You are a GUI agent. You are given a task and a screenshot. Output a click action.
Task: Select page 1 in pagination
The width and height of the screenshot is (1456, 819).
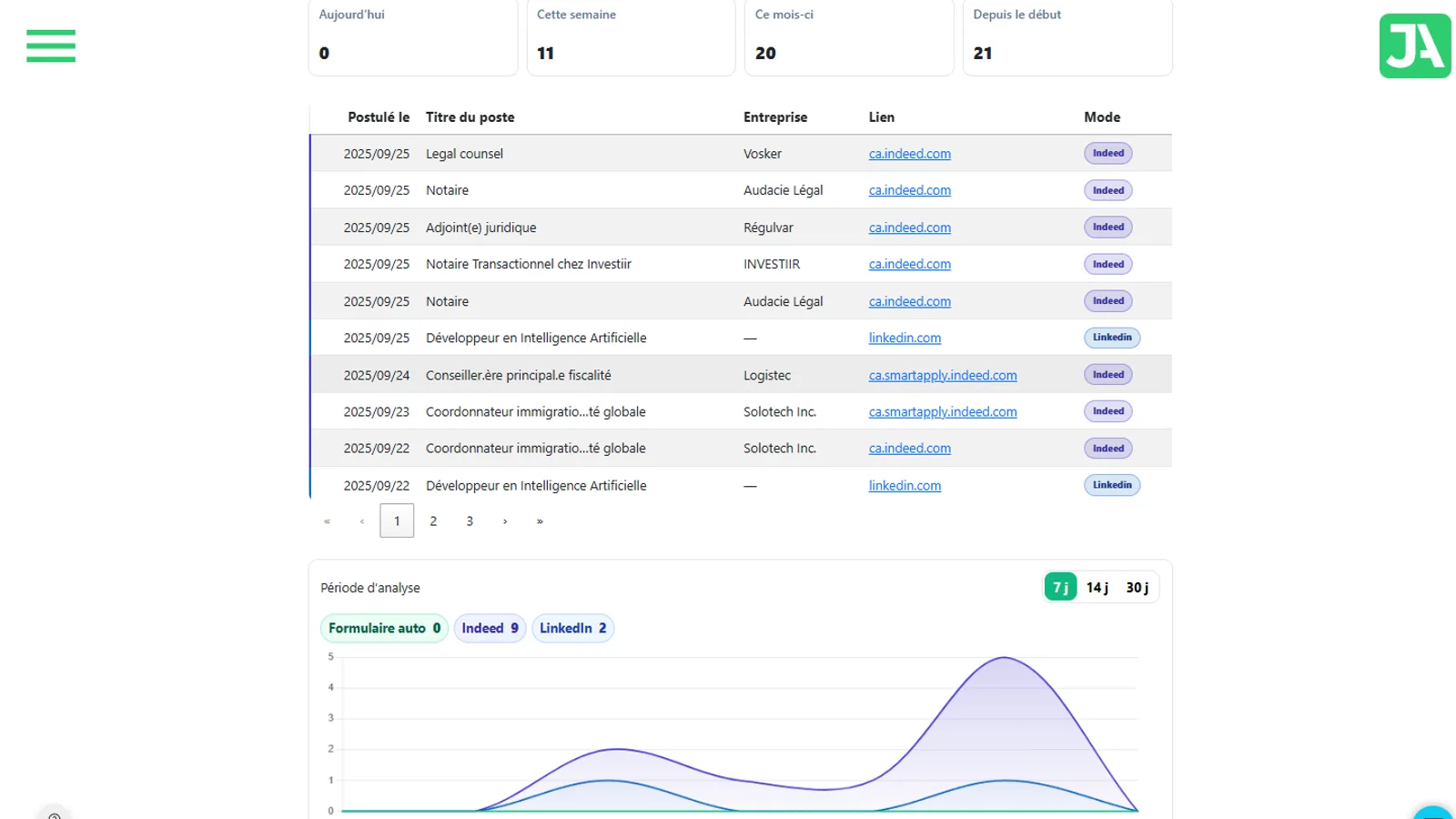(x=397, y=521)
